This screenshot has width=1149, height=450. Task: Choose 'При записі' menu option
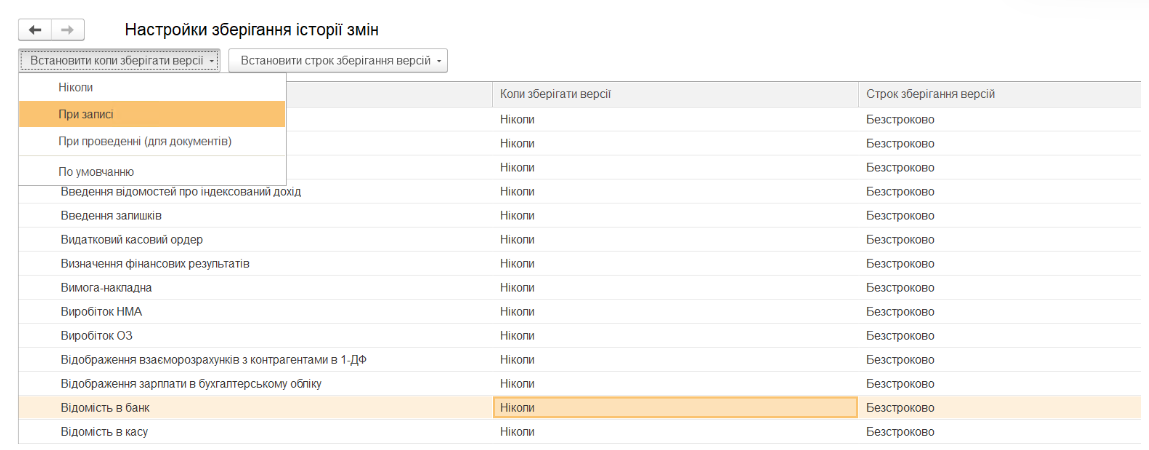pyautogui.click(x=86, y=115)
